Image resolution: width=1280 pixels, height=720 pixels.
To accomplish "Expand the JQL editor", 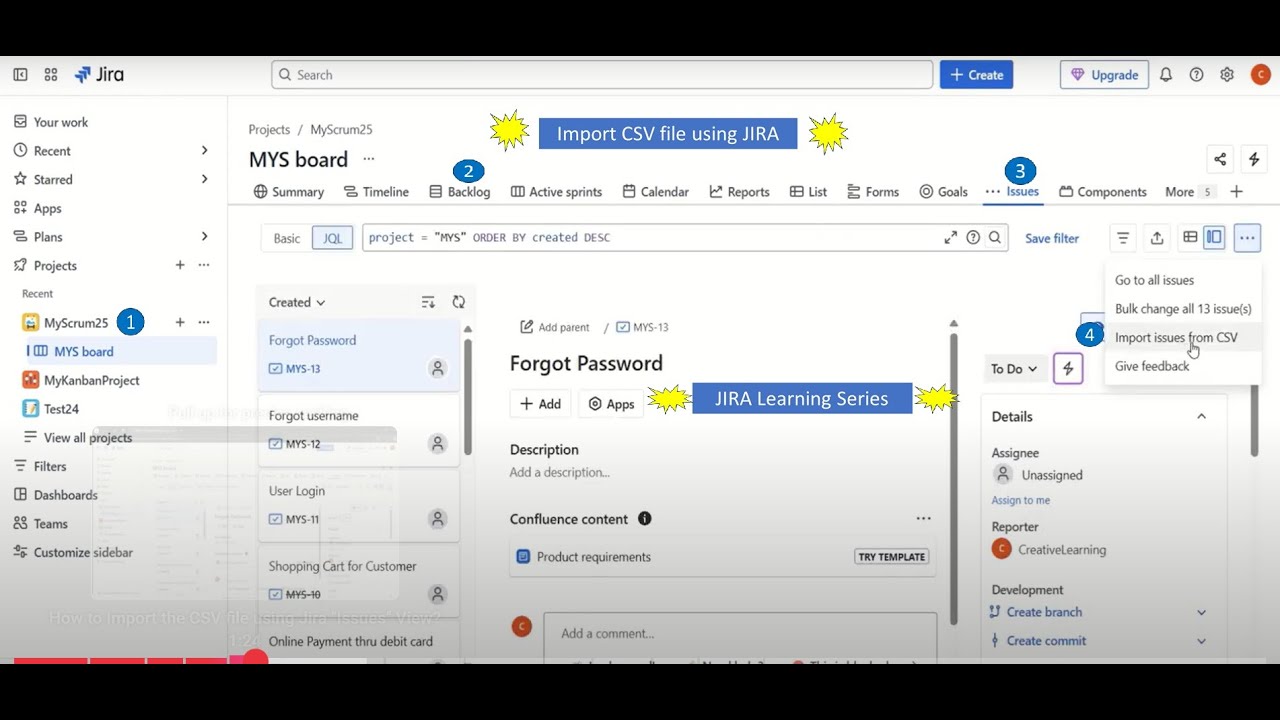I will click(x=950, y=238).
